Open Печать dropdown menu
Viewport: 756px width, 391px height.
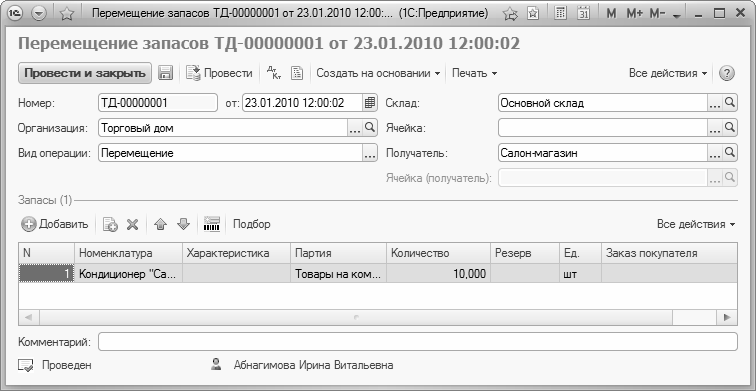(474, 73)
